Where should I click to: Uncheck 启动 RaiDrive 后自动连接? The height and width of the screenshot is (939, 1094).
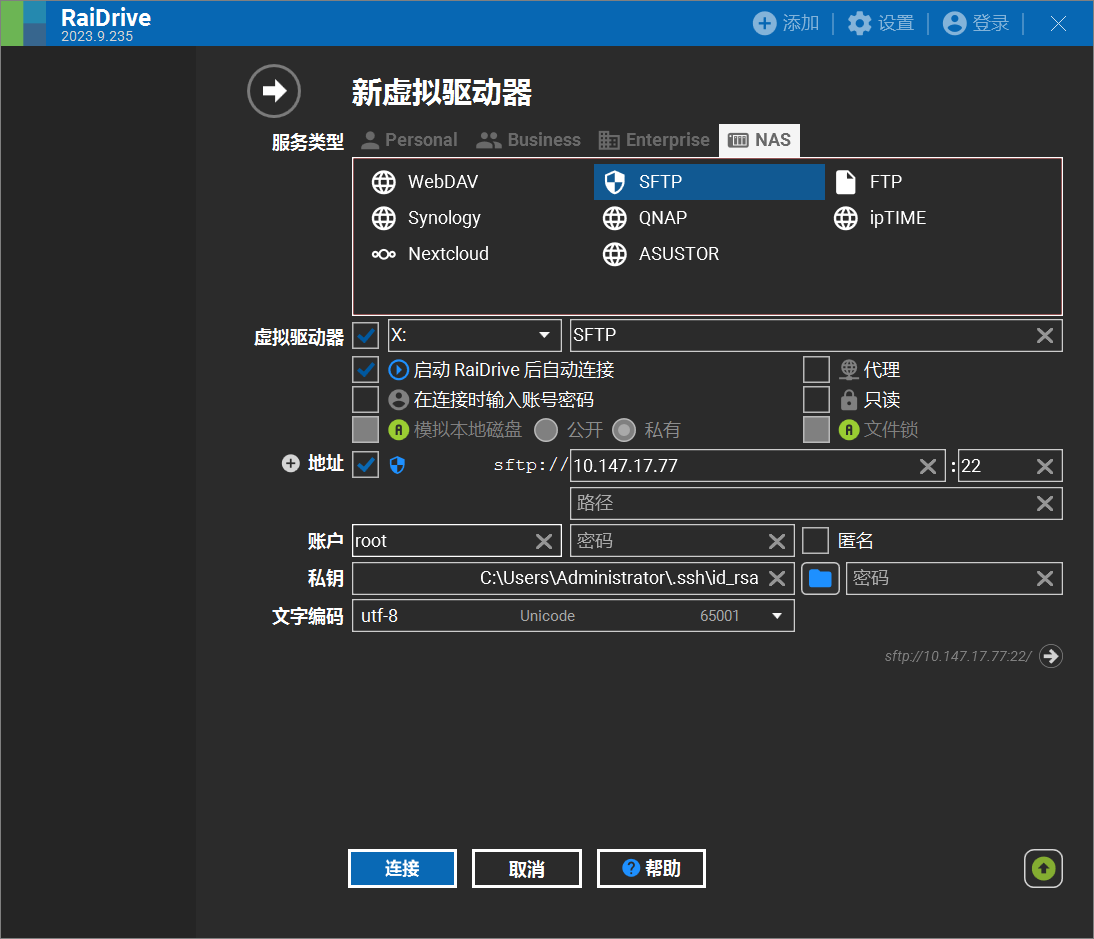(x=366, y=370)
